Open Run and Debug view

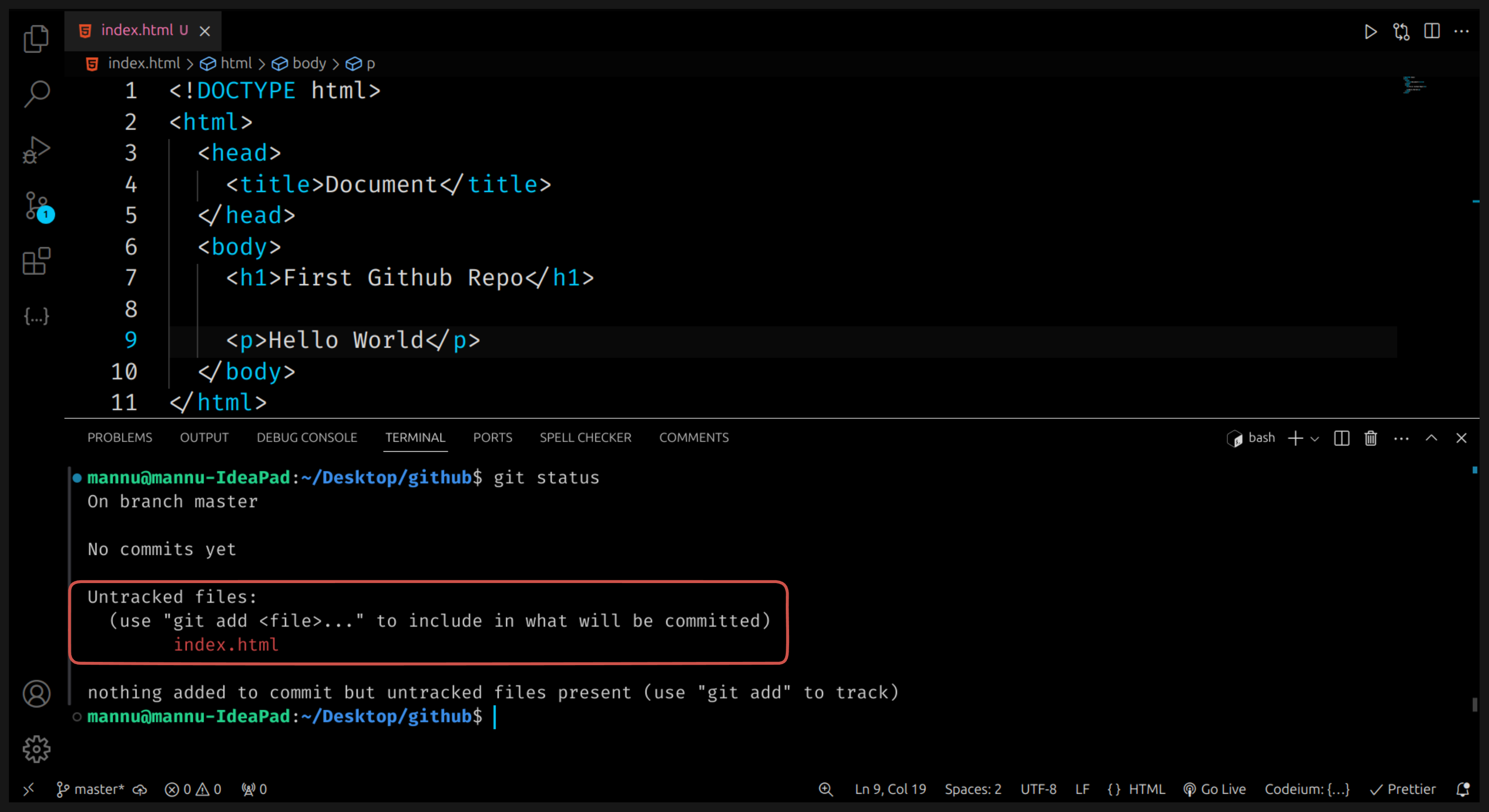[x=36, y=149]
